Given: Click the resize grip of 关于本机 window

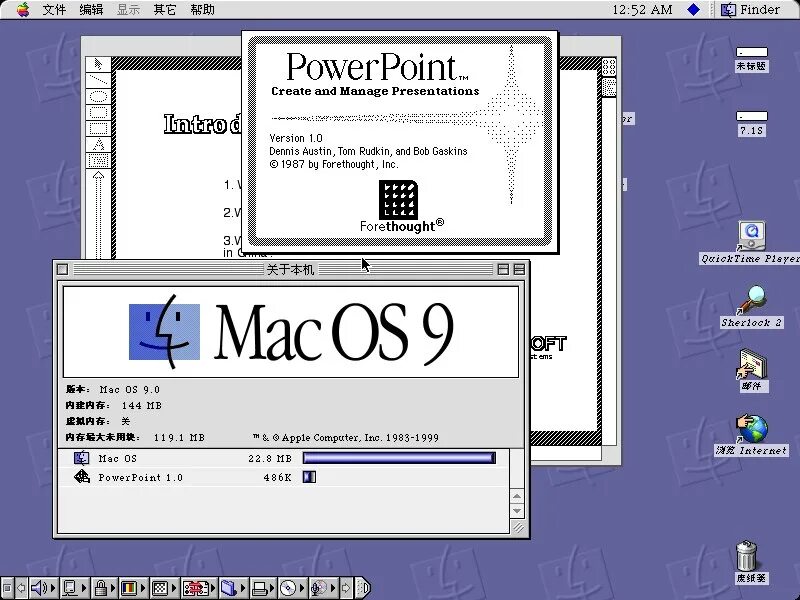Looking at the screenshot, I should [518, 527].
